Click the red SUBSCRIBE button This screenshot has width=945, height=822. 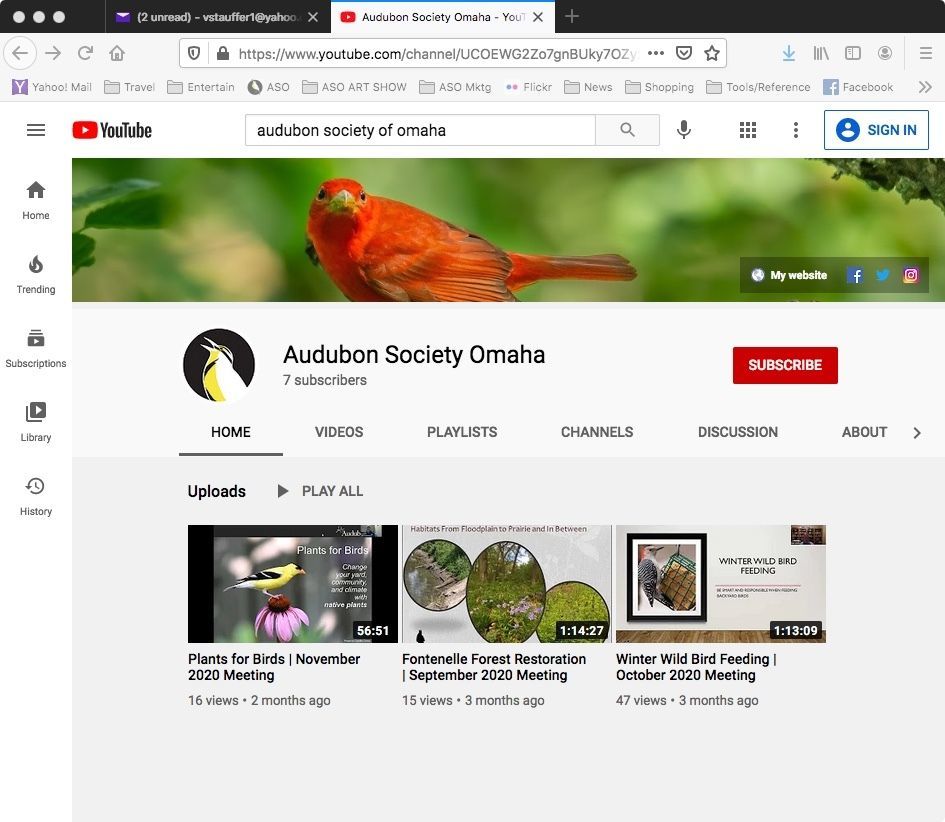coord(785,365)
